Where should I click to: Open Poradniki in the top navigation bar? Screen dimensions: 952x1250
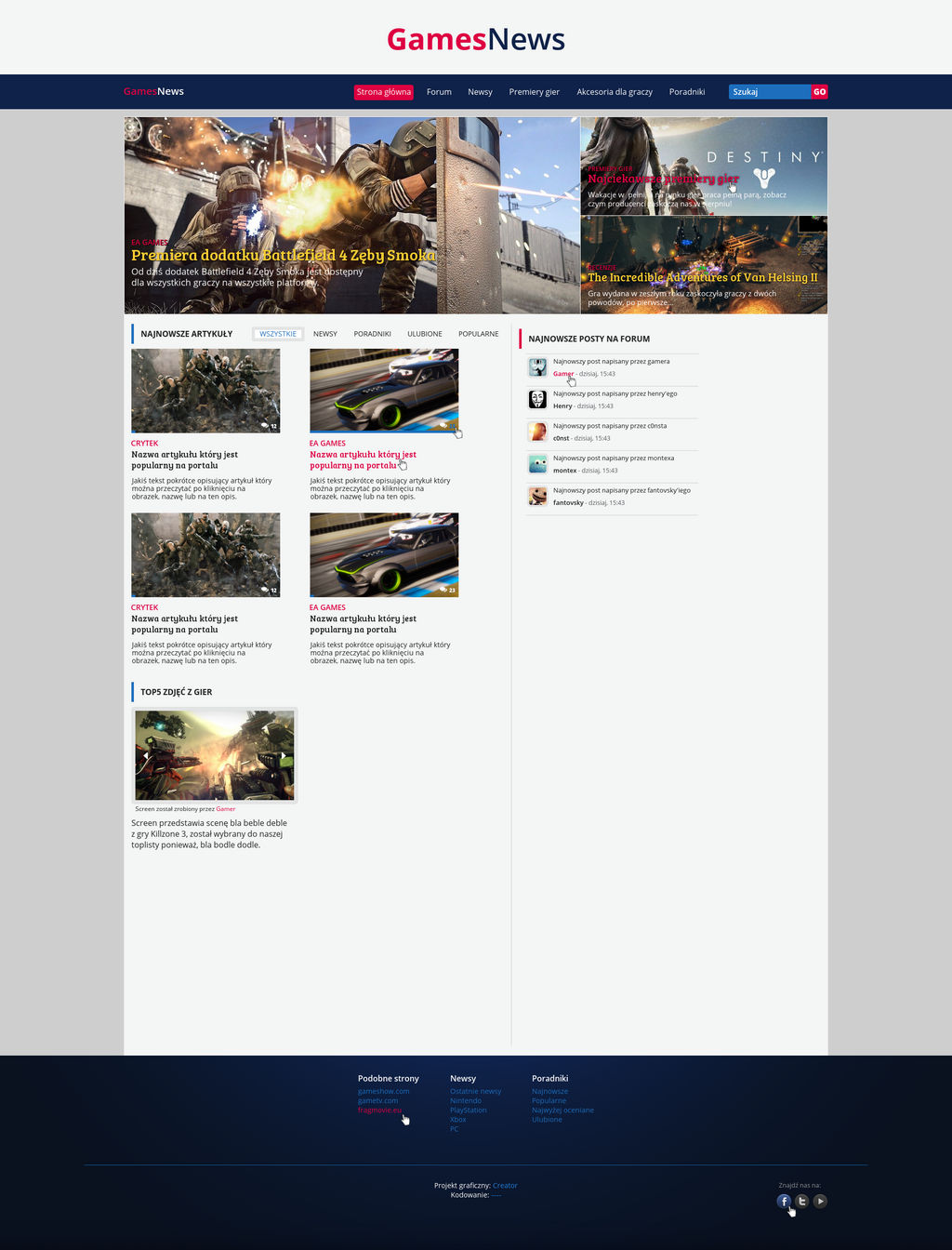click(687, 92)
